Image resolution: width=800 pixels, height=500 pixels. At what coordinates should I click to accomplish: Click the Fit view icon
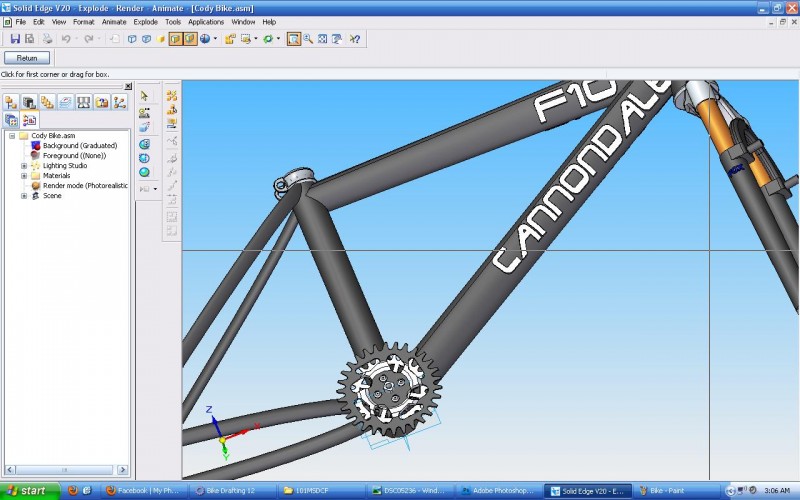tap(322, 39)
